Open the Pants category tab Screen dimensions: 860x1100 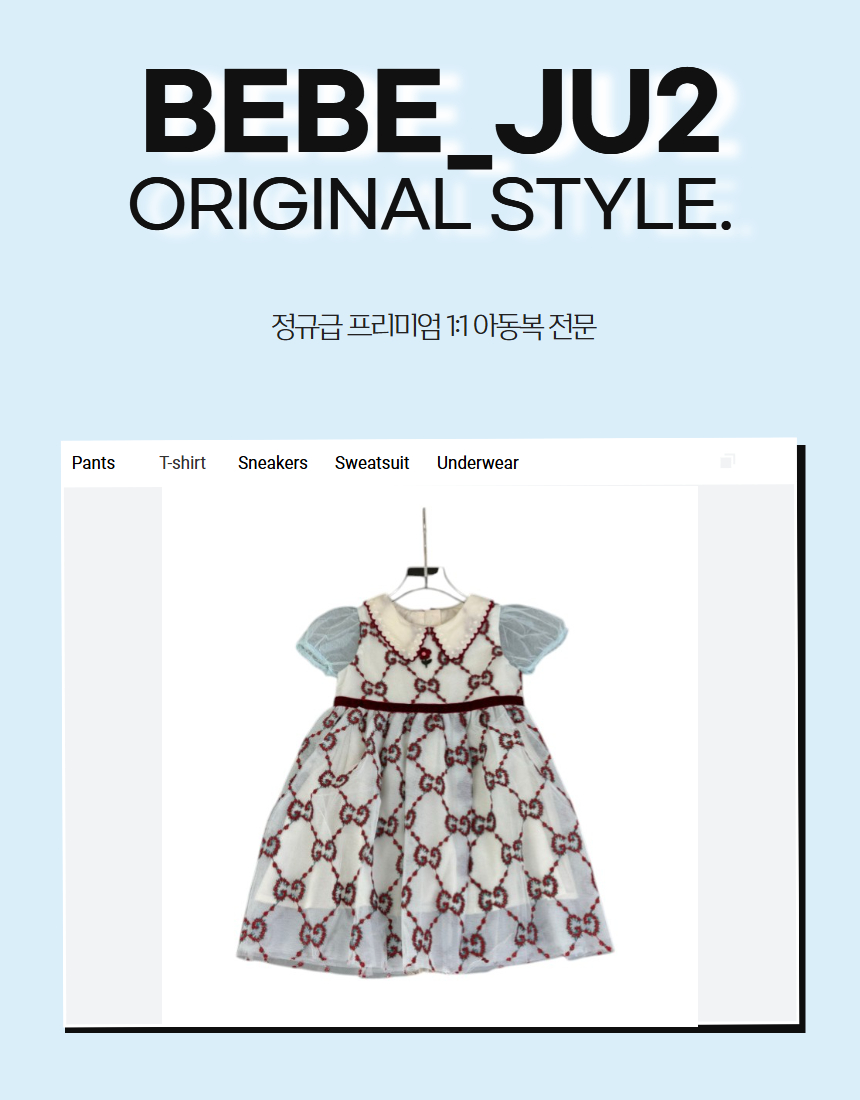click(93, 463)
